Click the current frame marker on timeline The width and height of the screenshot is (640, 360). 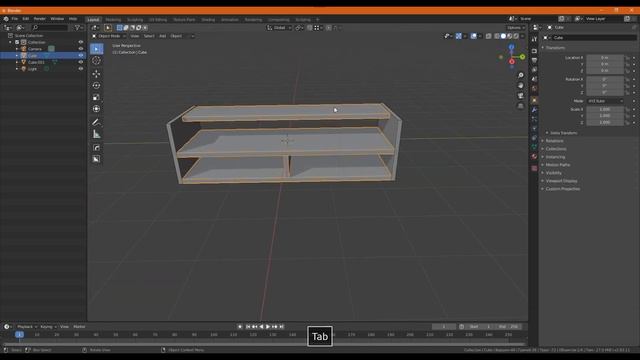(19, 335)
